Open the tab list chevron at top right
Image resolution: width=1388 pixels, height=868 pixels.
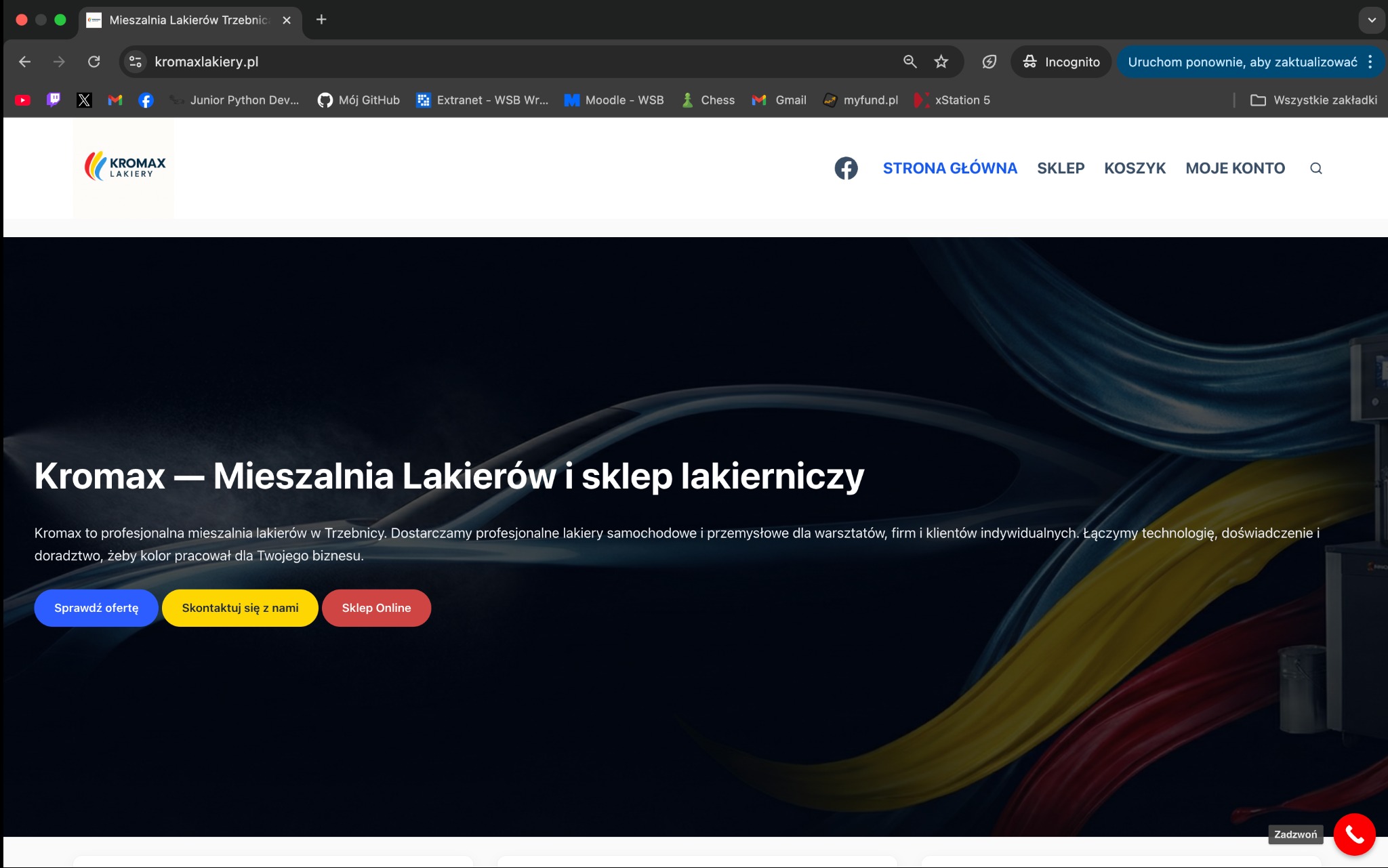coord(1370,19)
